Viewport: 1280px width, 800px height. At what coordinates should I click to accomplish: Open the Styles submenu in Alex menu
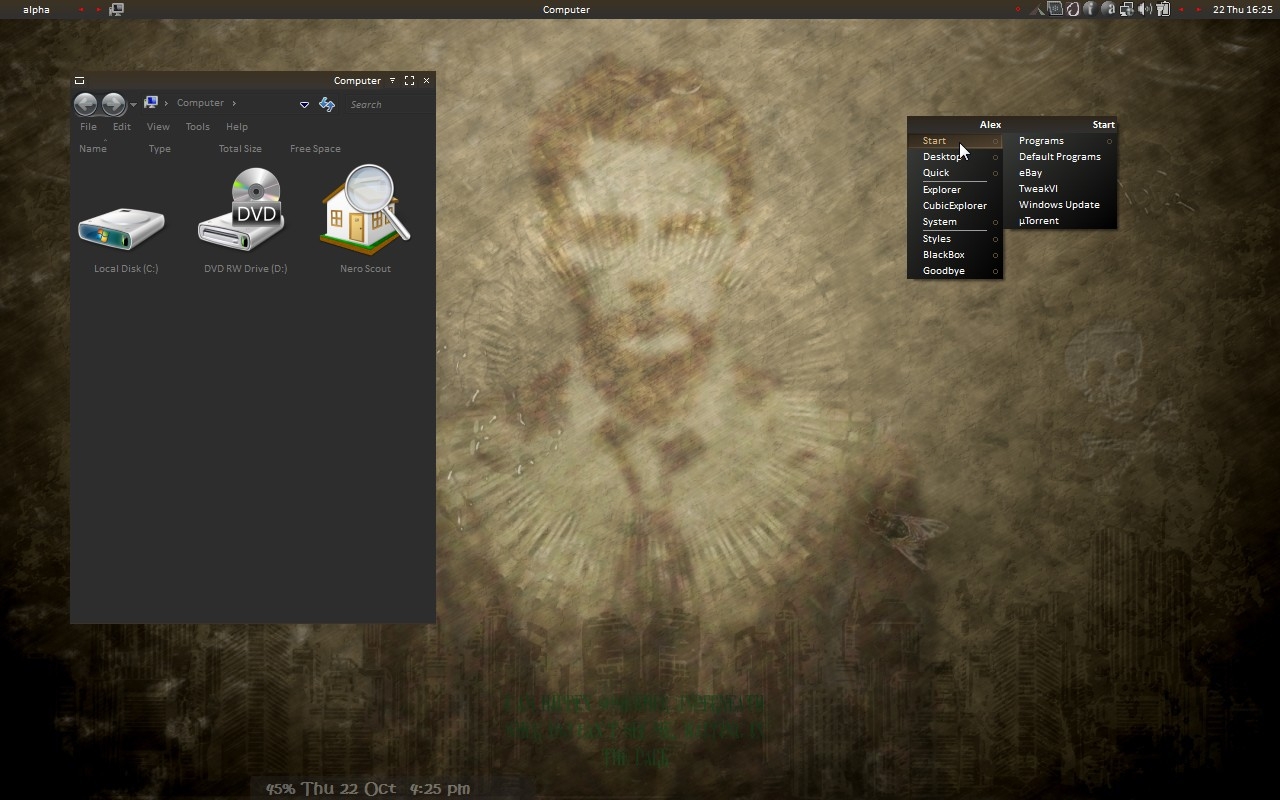(x=955, y=239)
